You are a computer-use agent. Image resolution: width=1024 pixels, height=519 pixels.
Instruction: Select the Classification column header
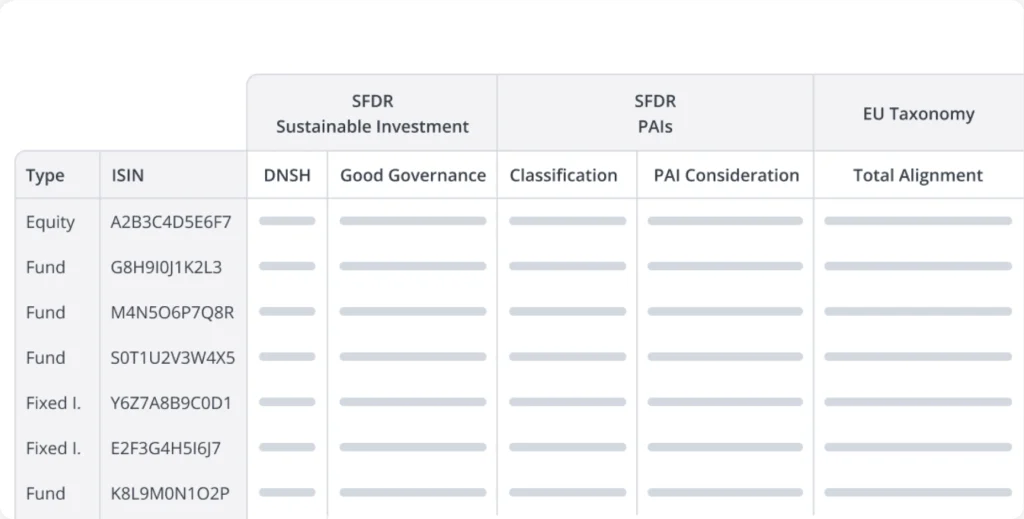[563, 176]
